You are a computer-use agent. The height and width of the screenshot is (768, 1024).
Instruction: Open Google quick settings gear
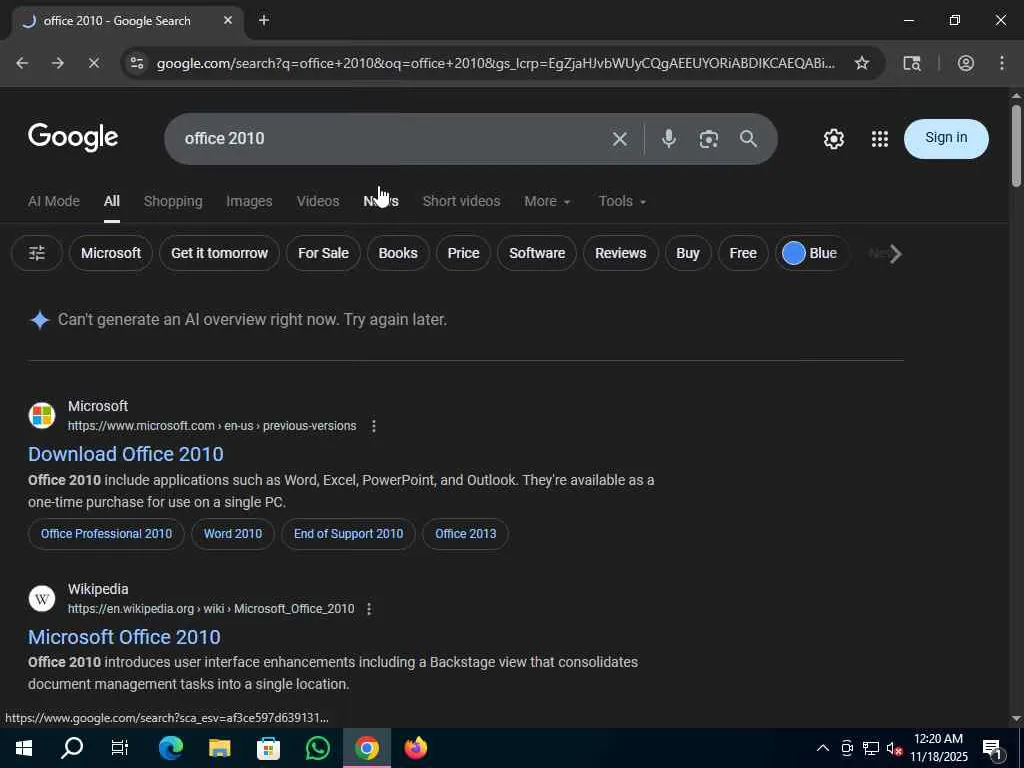pos(833,138)
